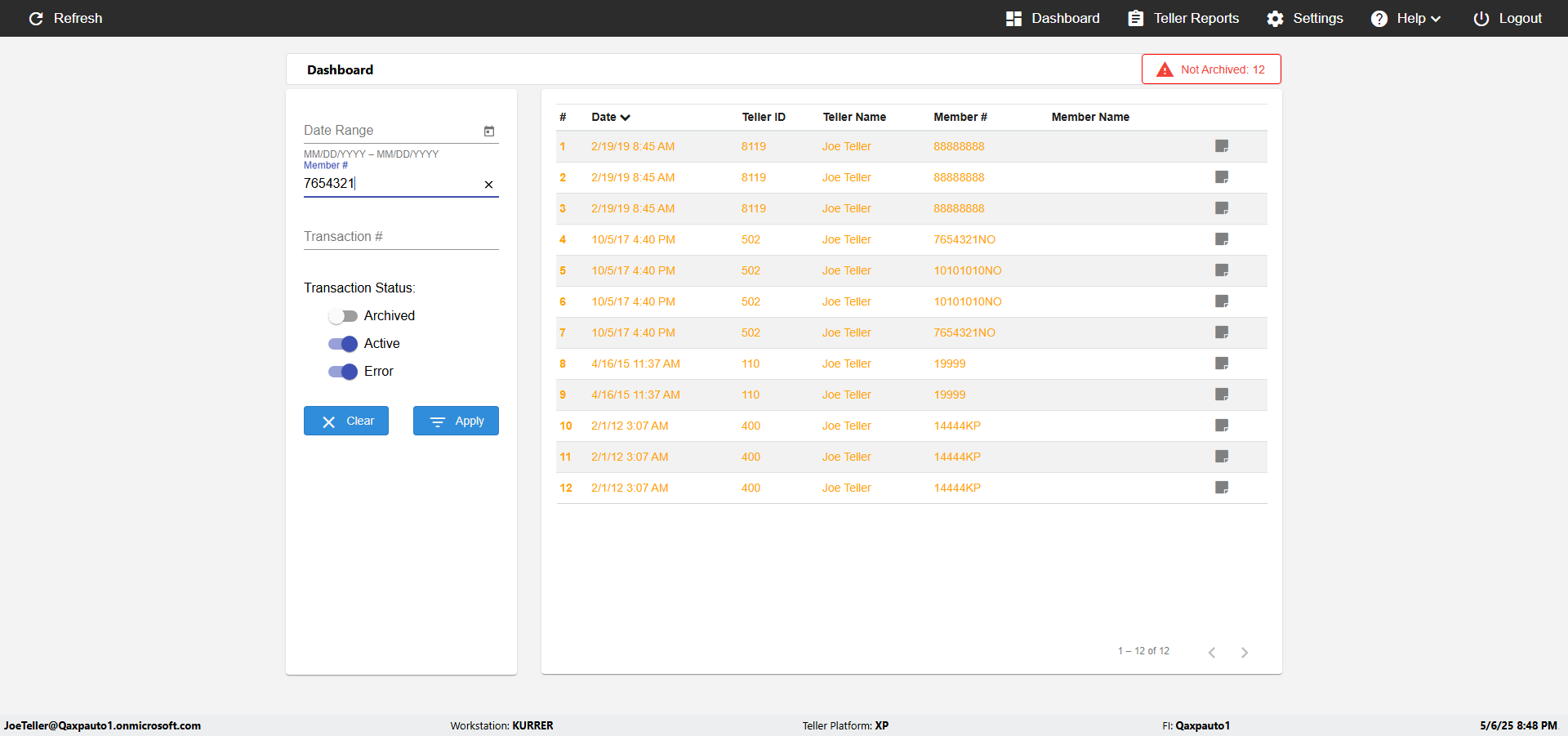The image size is (1568, 736).
Task: Click the Clear filters button
Action: click(346, 421)
